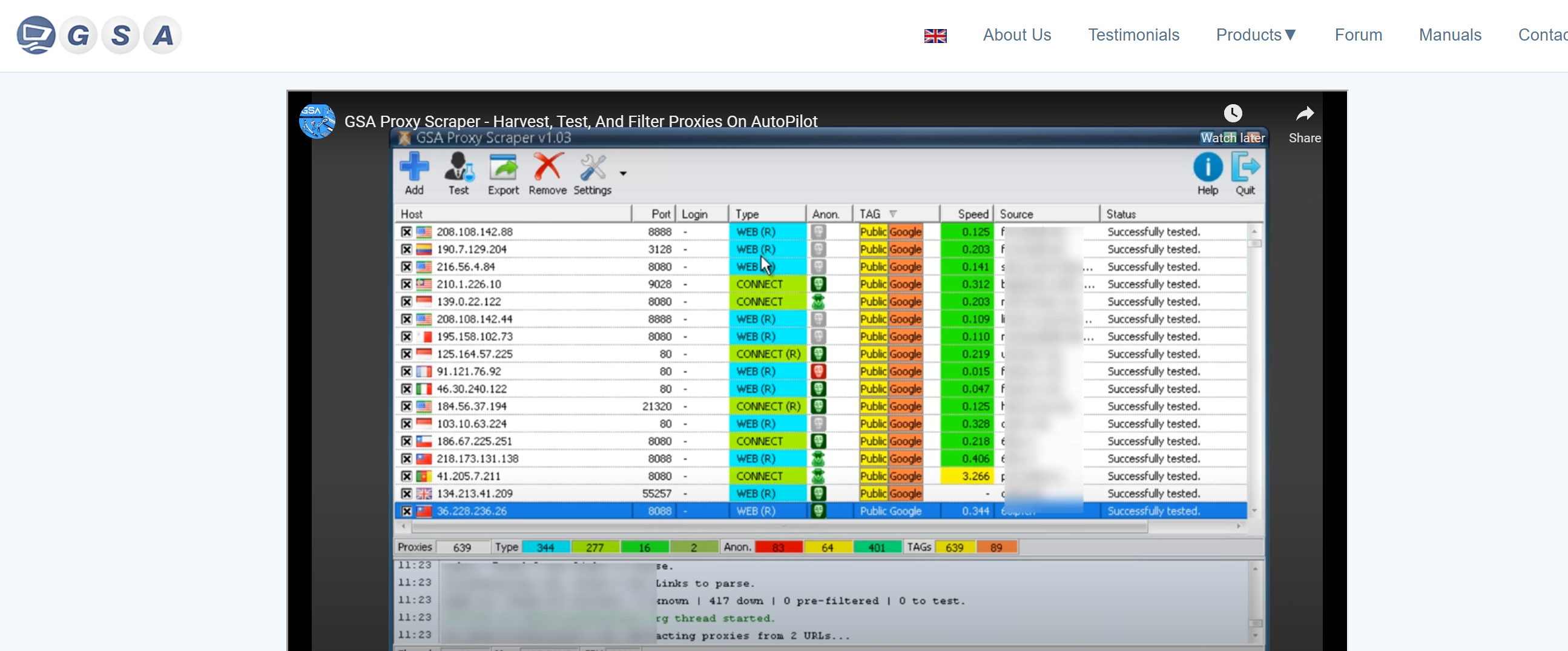Sort by the Anon. column header

(829, 214)
